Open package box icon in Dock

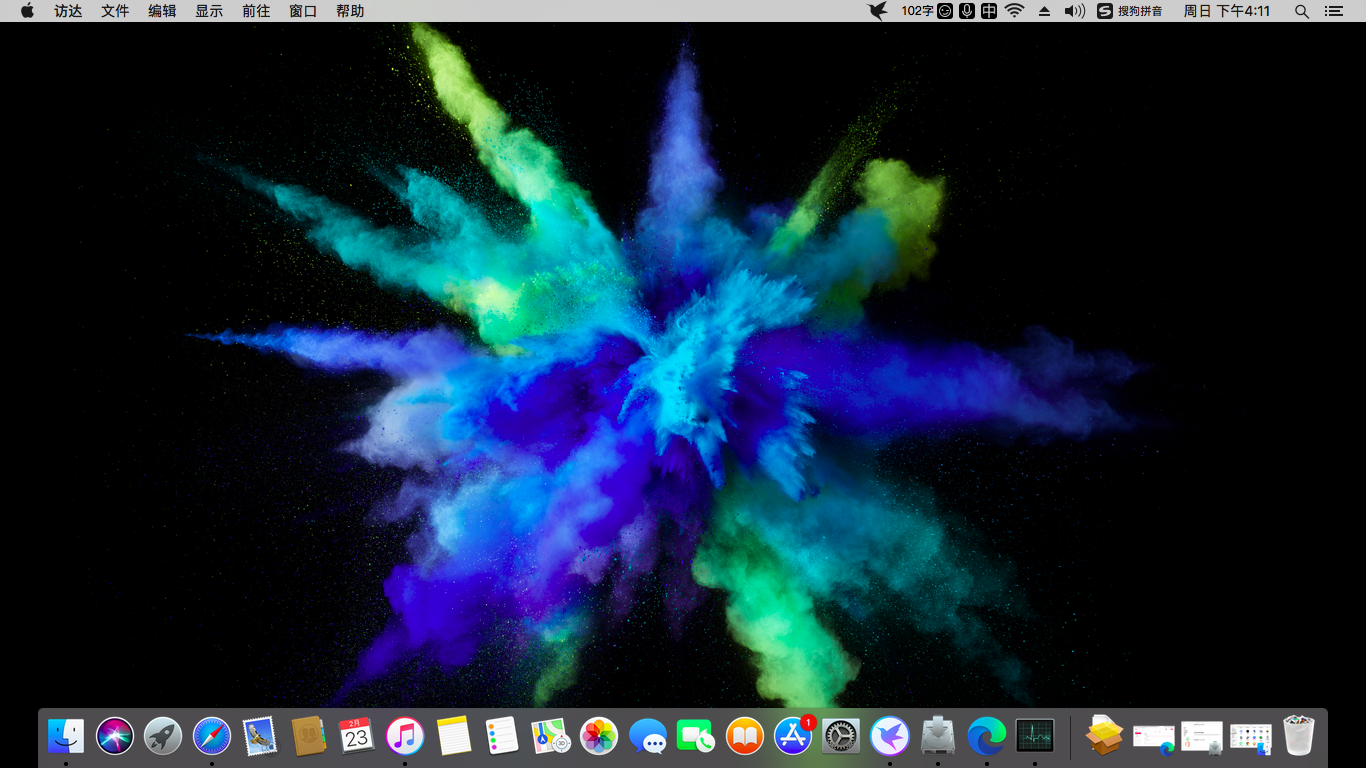(x=1105, y=737)
